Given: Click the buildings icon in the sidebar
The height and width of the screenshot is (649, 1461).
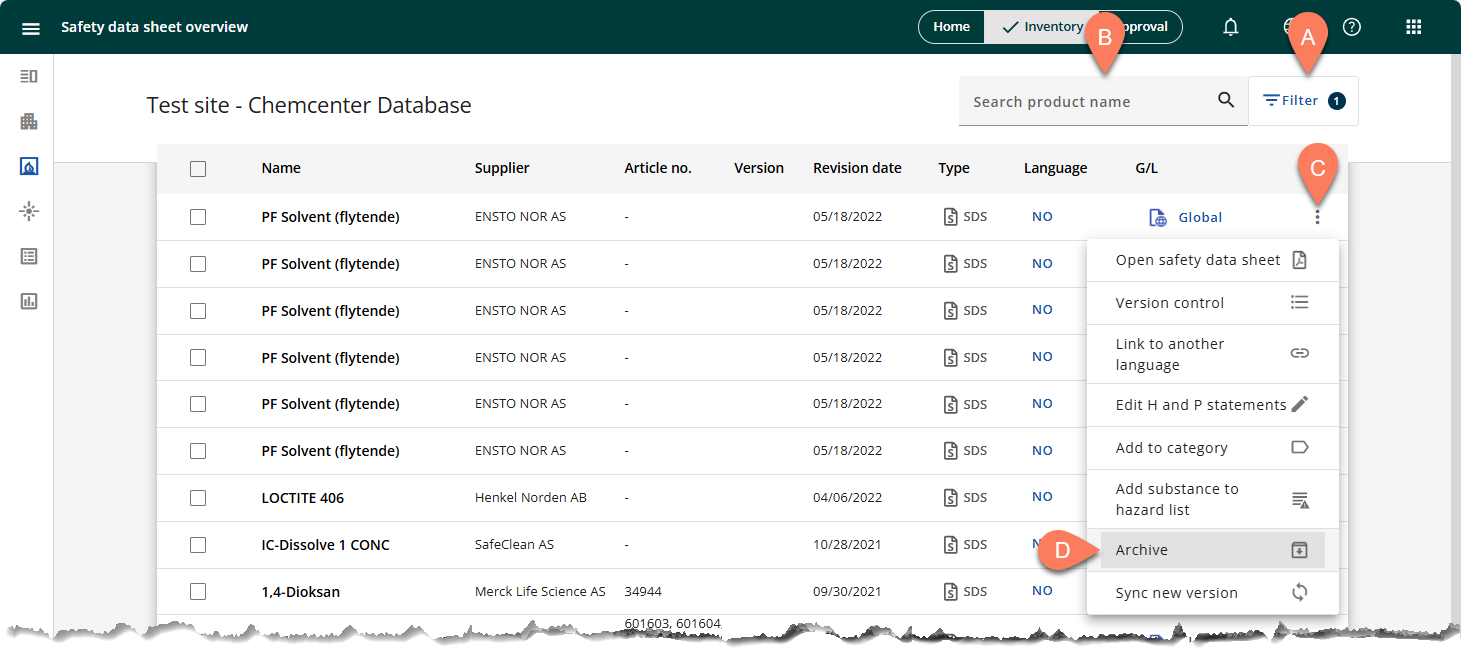Looking at the screenshot, I should 29,121.
